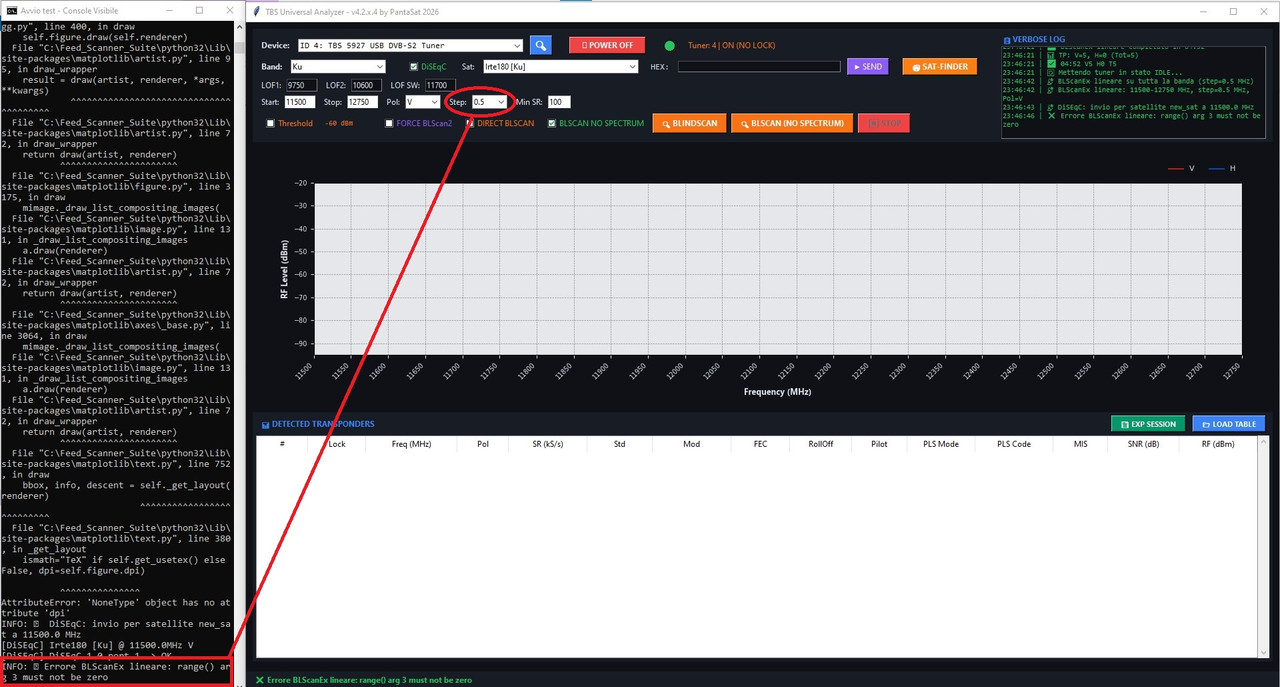Click the Mod column header
The width and height of the screenshot is (1280, 687).
click(692, 444)
